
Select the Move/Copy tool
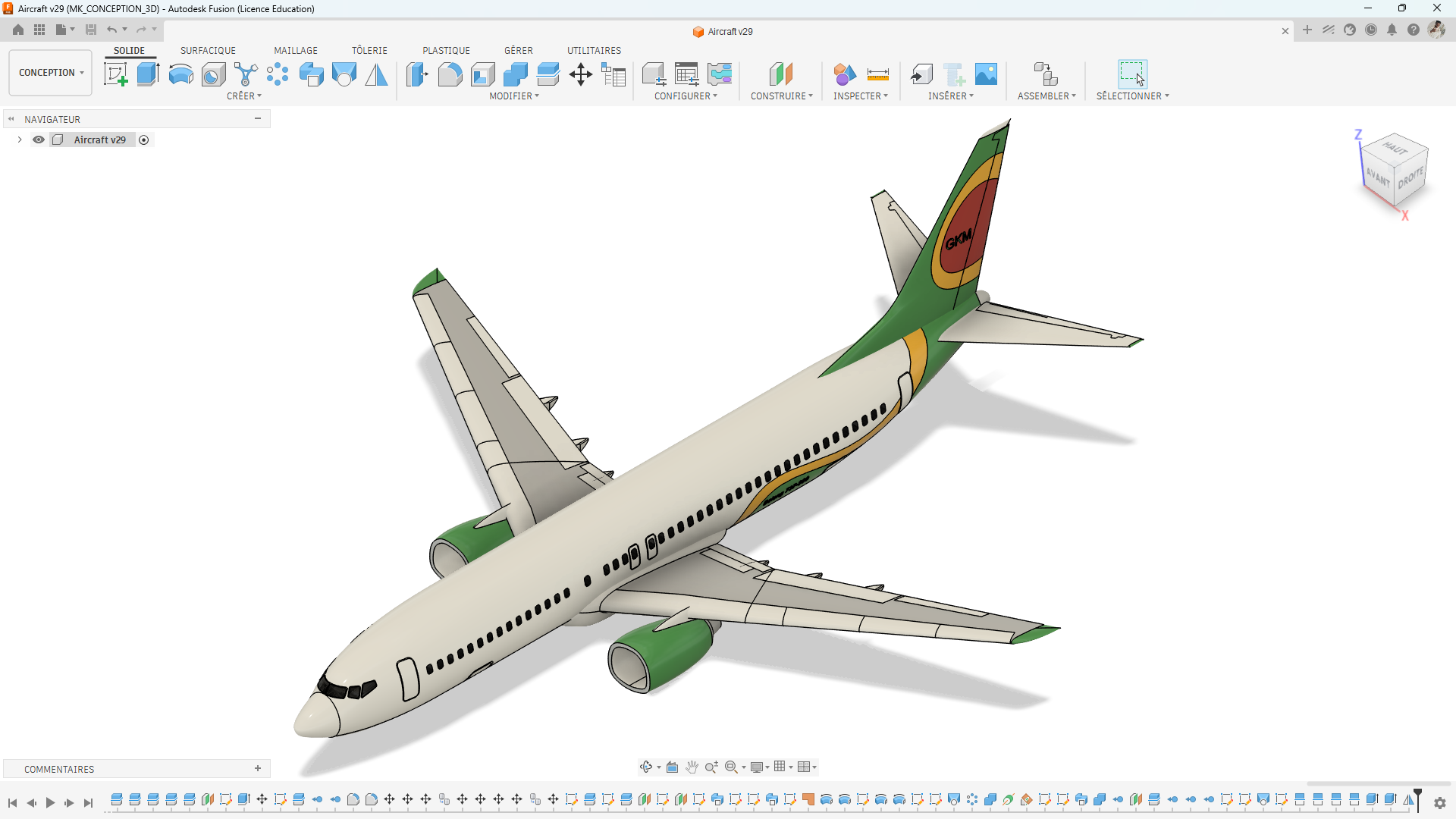580,74
